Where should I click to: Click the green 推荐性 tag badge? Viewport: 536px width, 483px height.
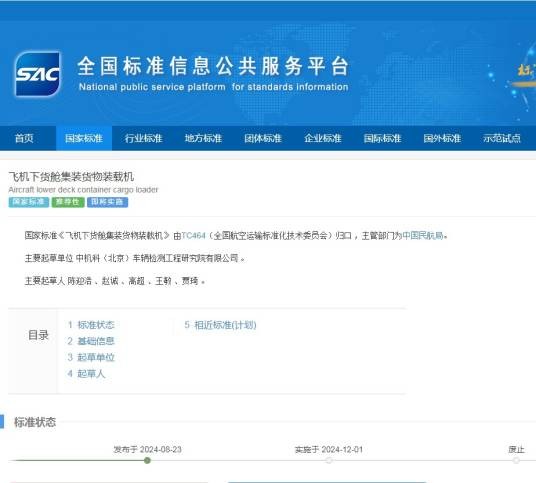click(x=68, y=202)
